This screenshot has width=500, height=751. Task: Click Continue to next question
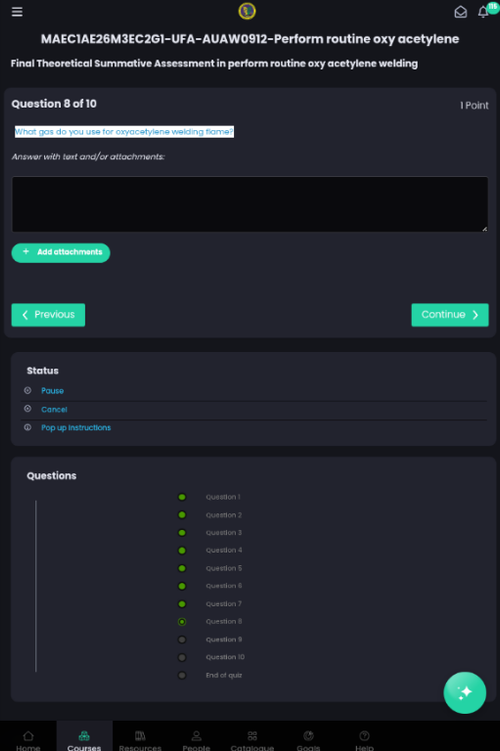pos(450,315)
